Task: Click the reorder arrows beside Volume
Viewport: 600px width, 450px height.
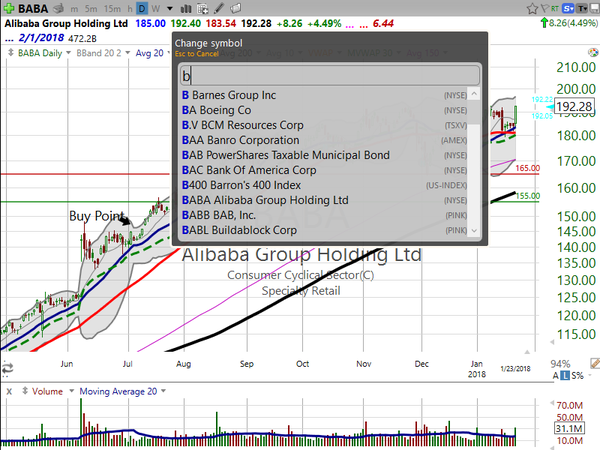Action: click(x=25, y=391)
